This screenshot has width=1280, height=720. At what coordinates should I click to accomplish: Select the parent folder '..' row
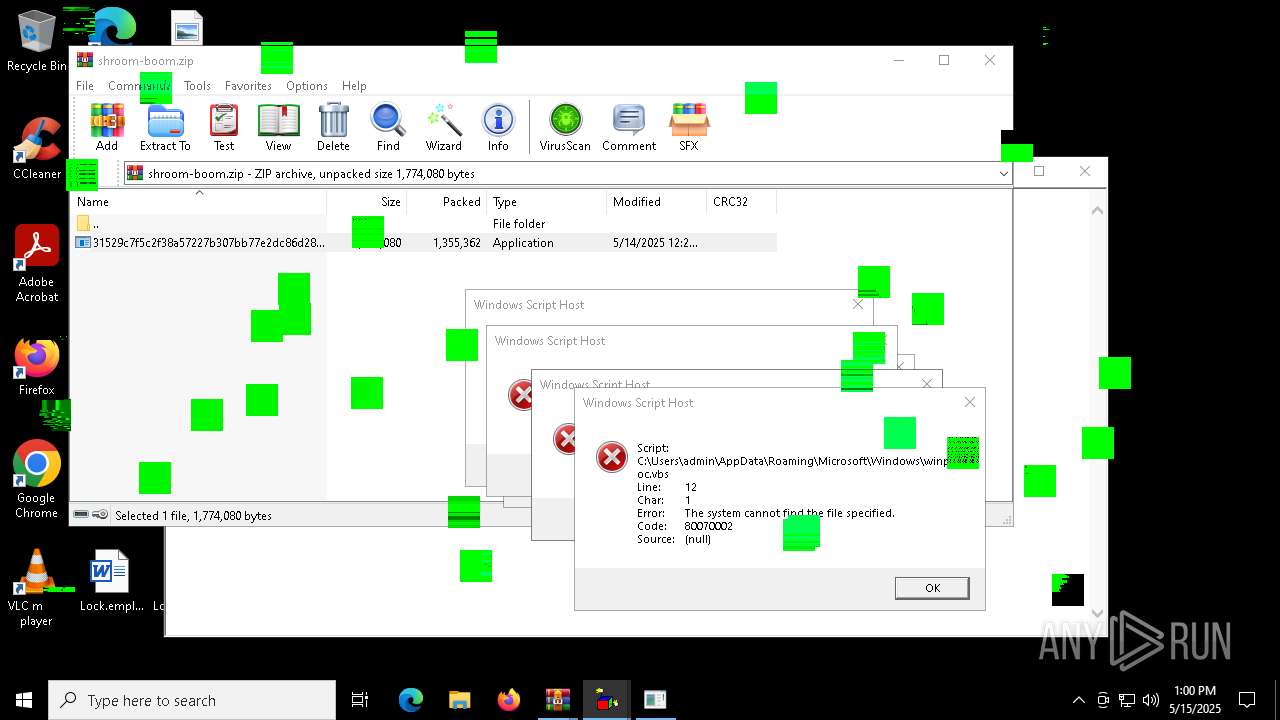(424, 224)
